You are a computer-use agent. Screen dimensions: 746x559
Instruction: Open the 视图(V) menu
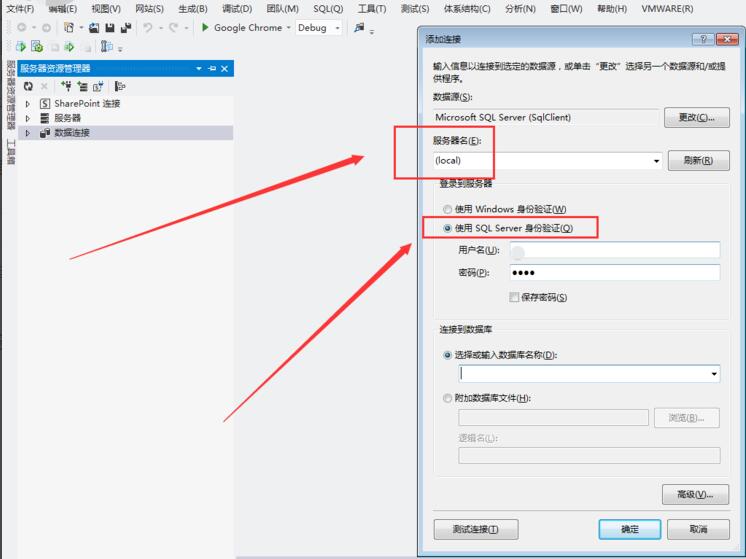point(106,9)
